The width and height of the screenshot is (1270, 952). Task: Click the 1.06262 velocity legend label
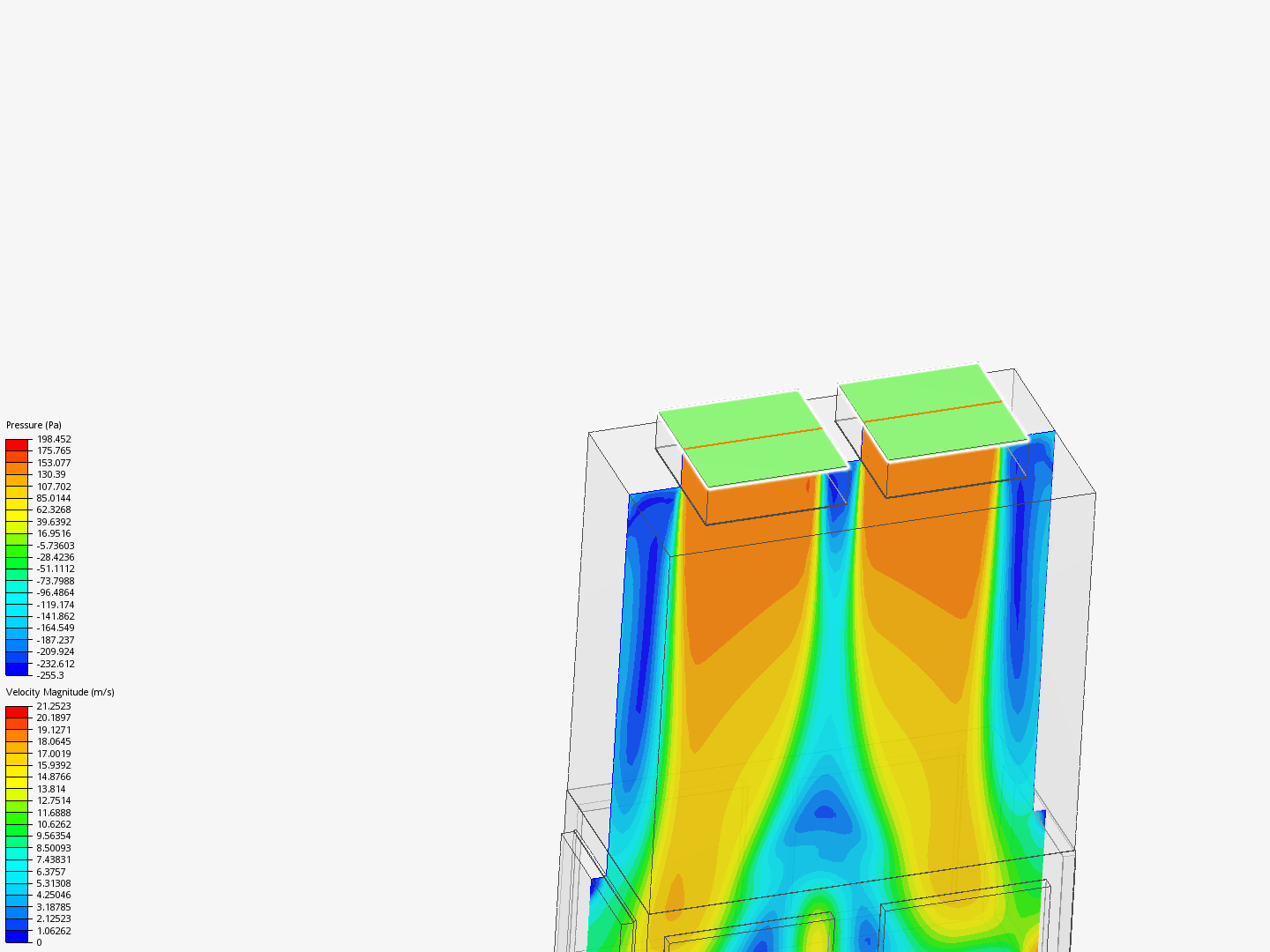pos(54,931)
